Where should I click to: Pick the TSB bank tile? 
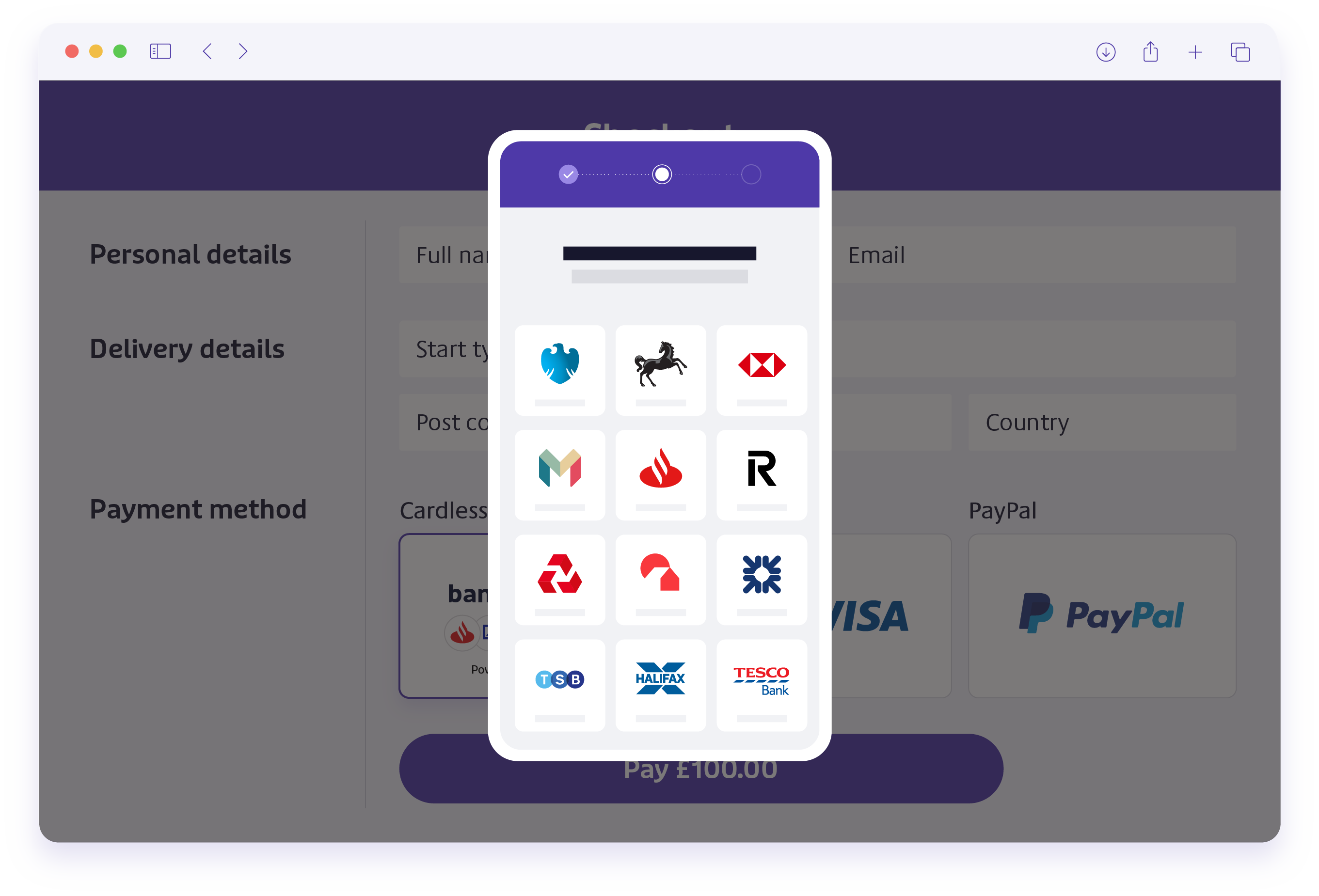pyautogui.click(x=559, y=686)
